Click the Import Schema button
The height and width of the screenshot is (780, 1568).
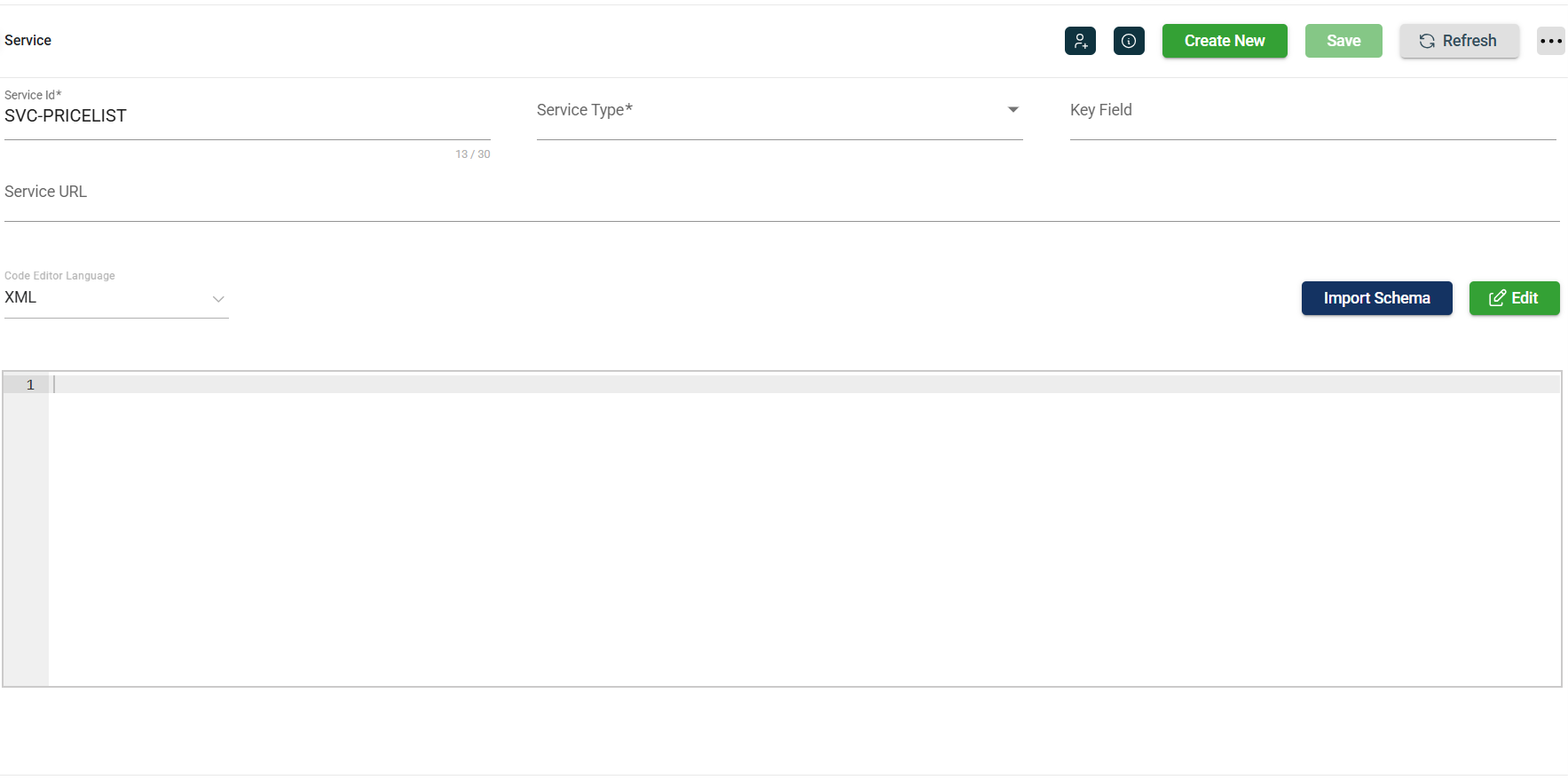coord(1376,298)
